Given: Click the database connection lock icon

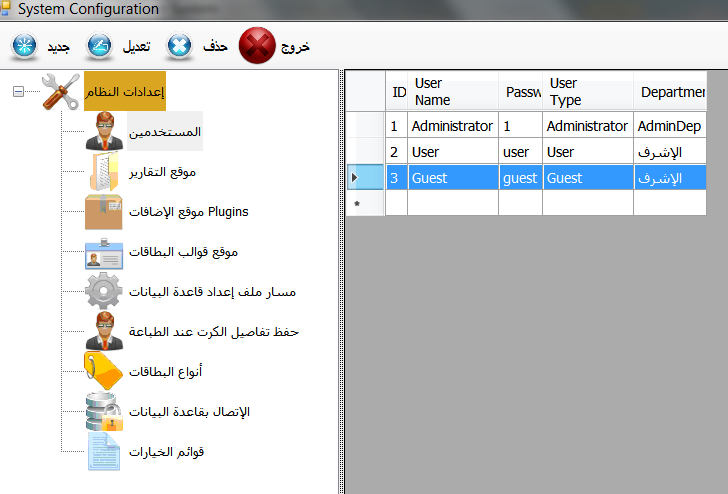Looking at the screenshot, I should (x=104, y=412).
